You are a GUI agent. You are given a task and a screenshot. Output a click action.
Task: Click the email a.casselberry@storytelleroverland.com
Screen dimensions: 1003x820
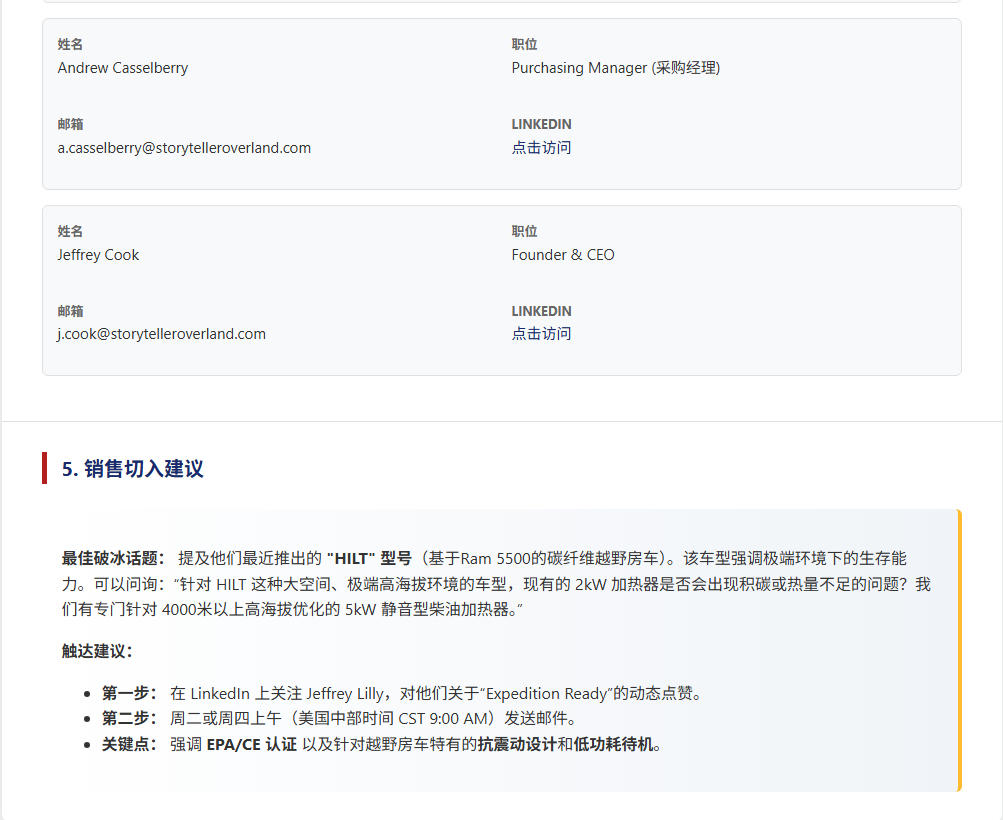pos(183,147)
